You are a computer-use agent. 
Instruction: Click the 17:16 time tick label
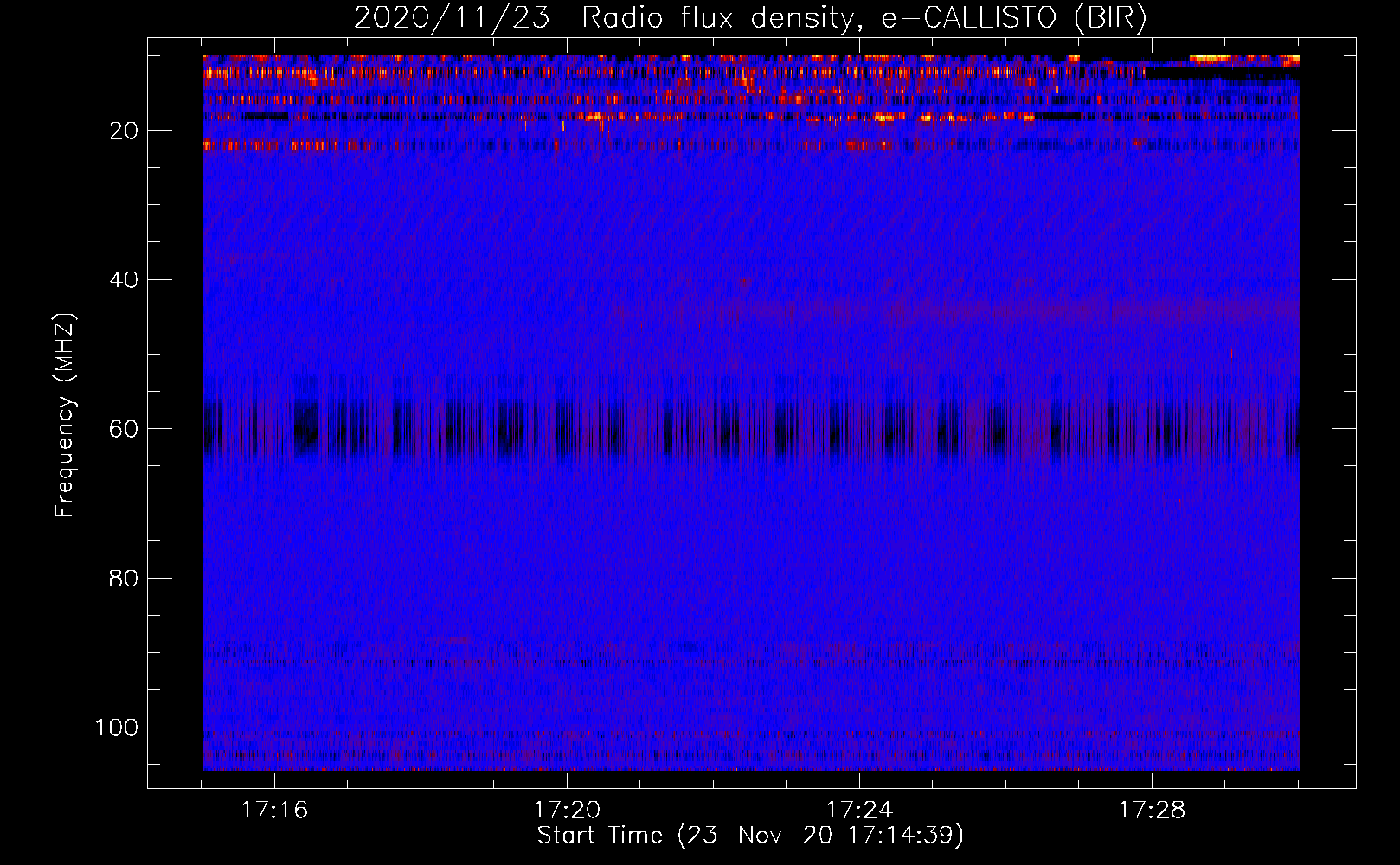pyautogui.click(x=274, y=811)
